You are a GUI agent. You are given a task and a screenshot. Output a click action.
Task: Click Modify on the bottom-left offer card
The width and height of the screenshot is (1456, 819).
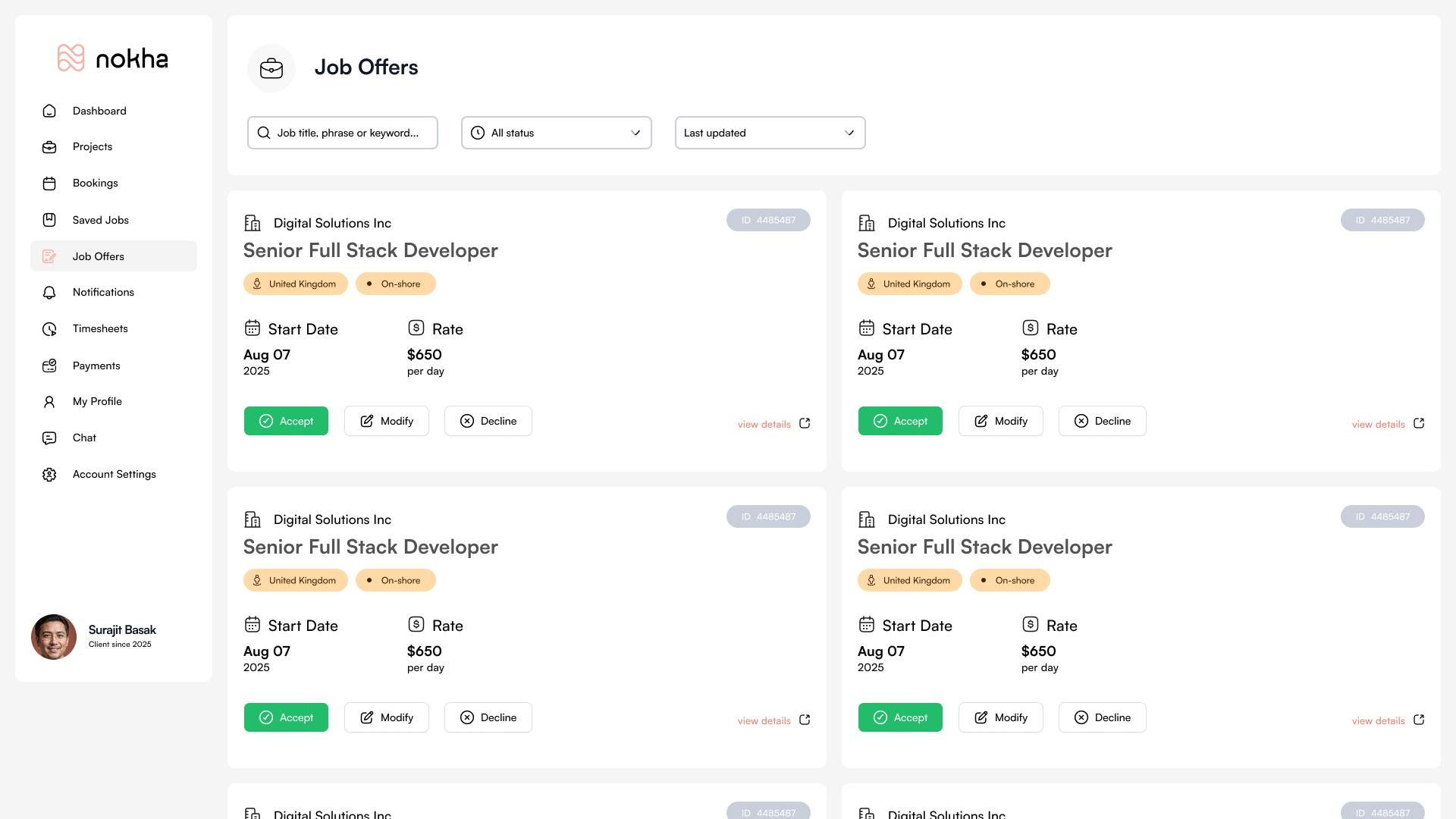pos(386,717)
